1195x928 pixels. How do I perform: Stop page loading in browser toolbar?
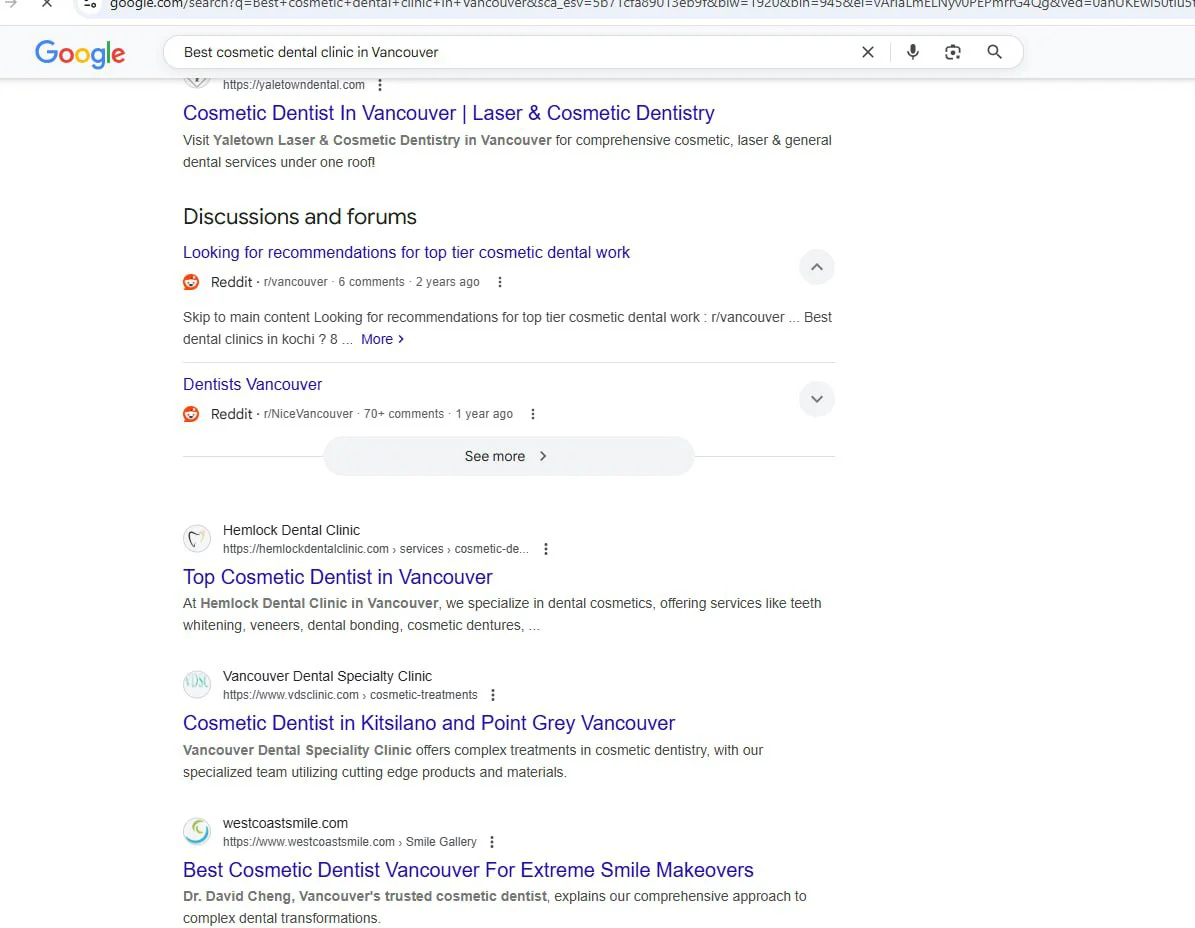(46, 4)
